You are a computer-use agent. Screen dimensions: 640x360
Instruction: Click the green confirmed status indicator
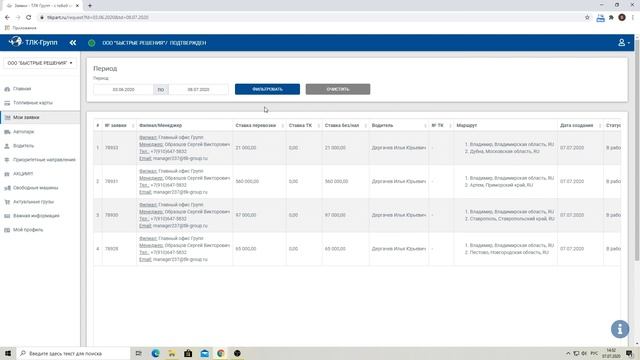tap(92, 43)
